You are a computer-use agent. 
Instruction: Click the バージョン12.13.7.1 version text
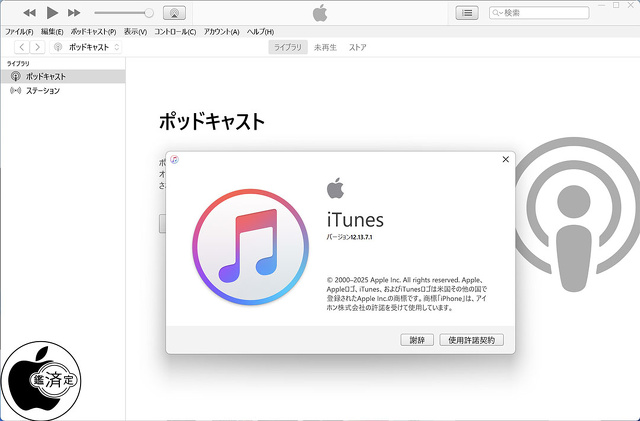(349, 237)
